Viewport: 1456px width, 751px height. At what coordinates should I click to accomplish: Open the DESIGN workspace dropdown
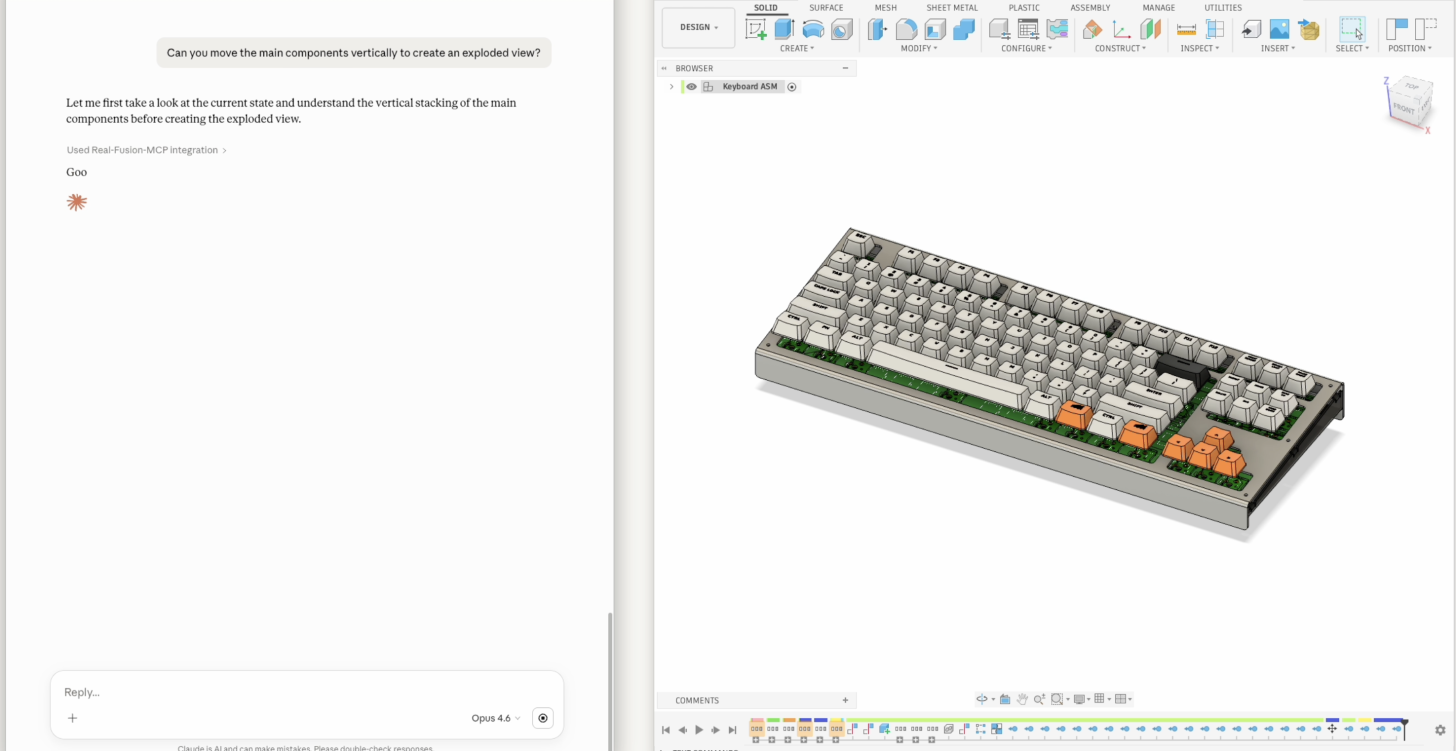(698, 27)
